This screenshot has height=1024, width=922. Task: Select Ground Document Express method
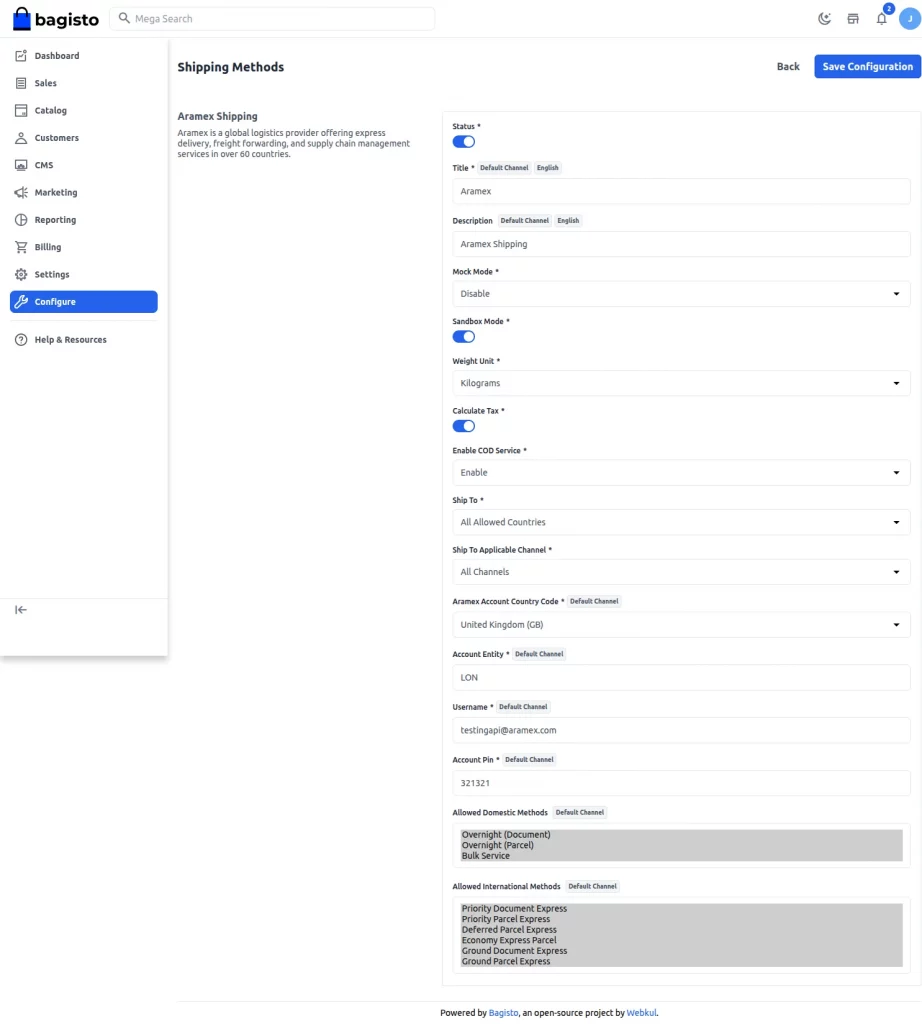(x=682, y=951)
